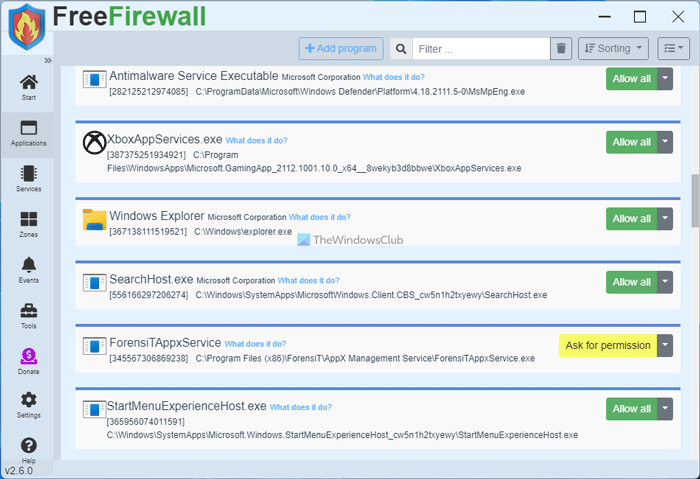Click the Filter text field
This screenshot has height=479, width=700.
[481, 49]
